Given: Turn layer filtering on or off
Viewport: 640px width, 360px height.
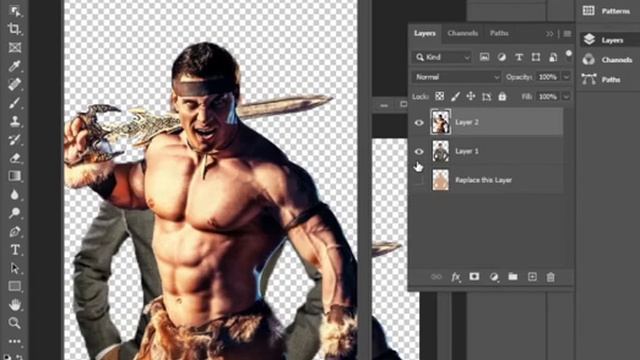Looking at the screenshot, I should (x=569, y=55).
